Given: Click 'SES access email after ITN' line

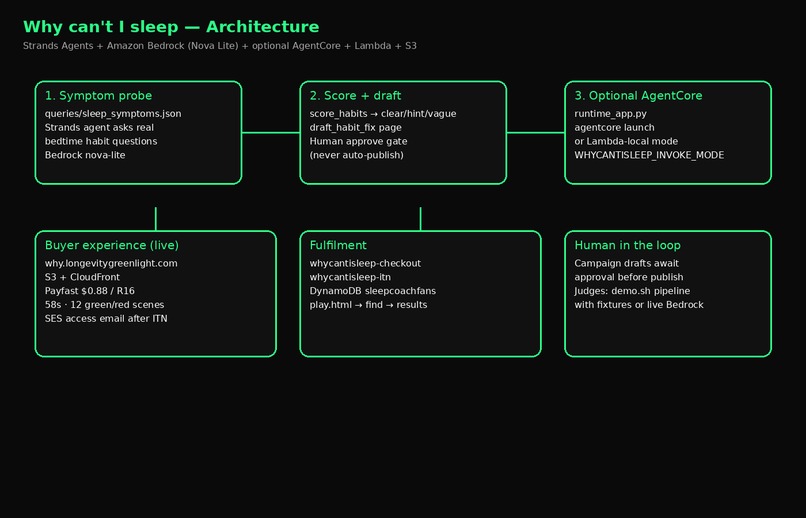Looking at the screenshot, I should [106, 319].
